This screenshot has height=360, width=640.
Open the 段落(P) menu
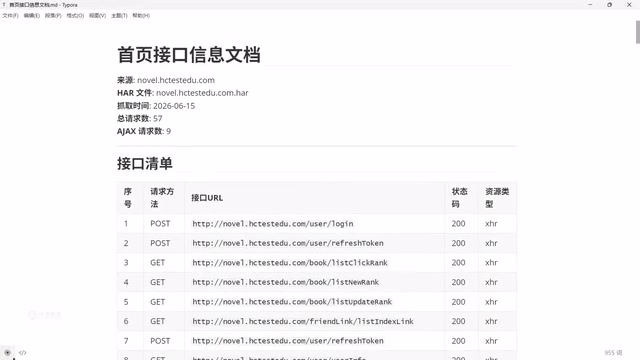point(53,16)
